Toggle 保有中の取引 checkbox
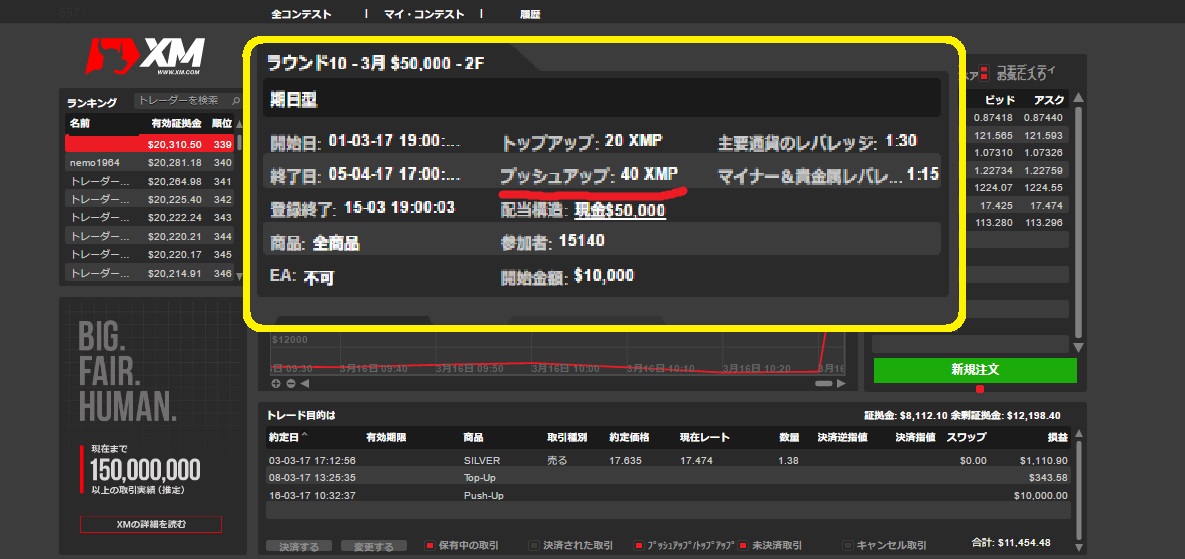Image resolution: width=1185 pixels, height=559 pixels. tap(431, 546)
